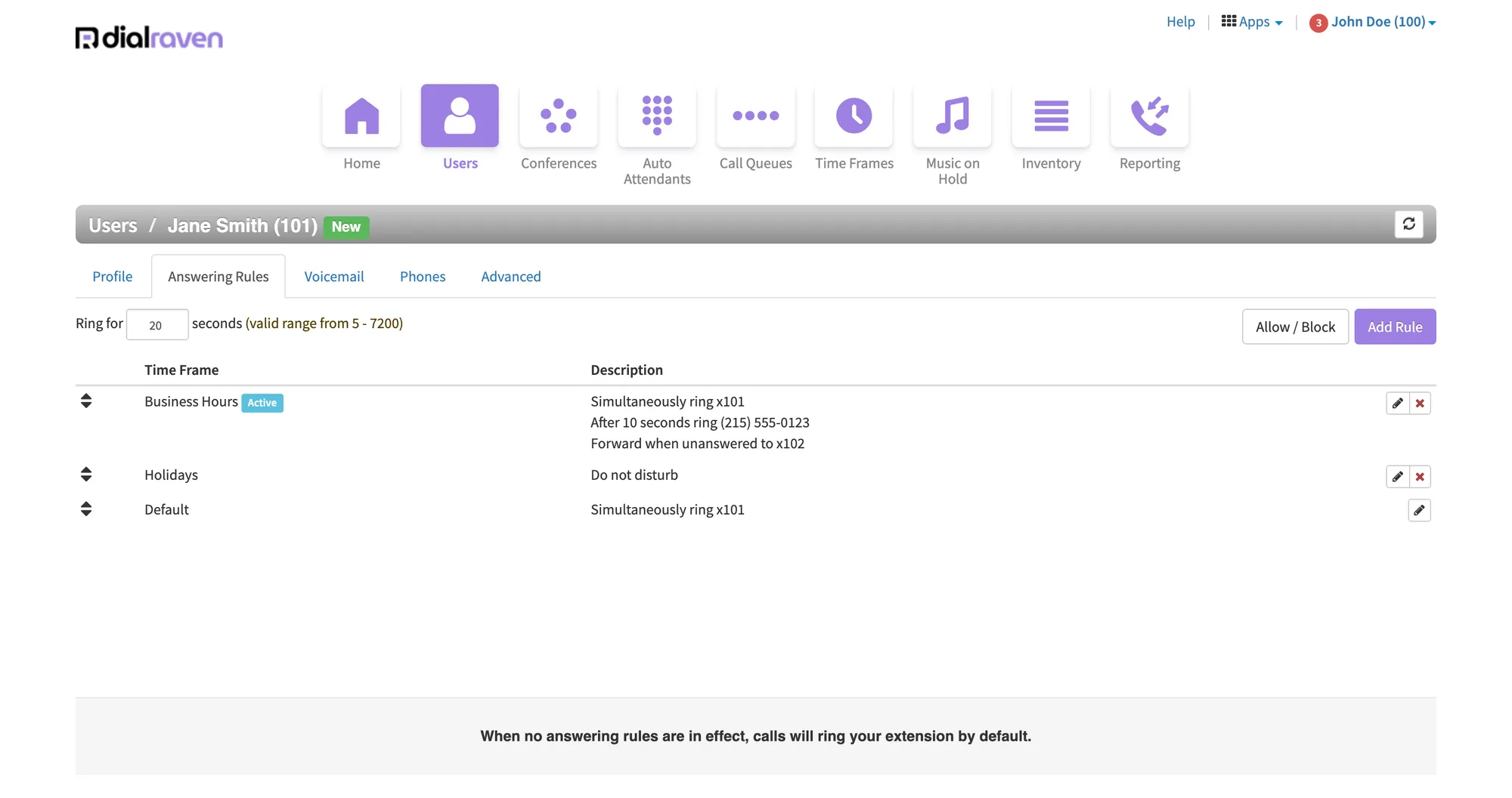1512x798 pixels.
Task: Open the Conferences section icon
Action: click(x=559, y=116)
